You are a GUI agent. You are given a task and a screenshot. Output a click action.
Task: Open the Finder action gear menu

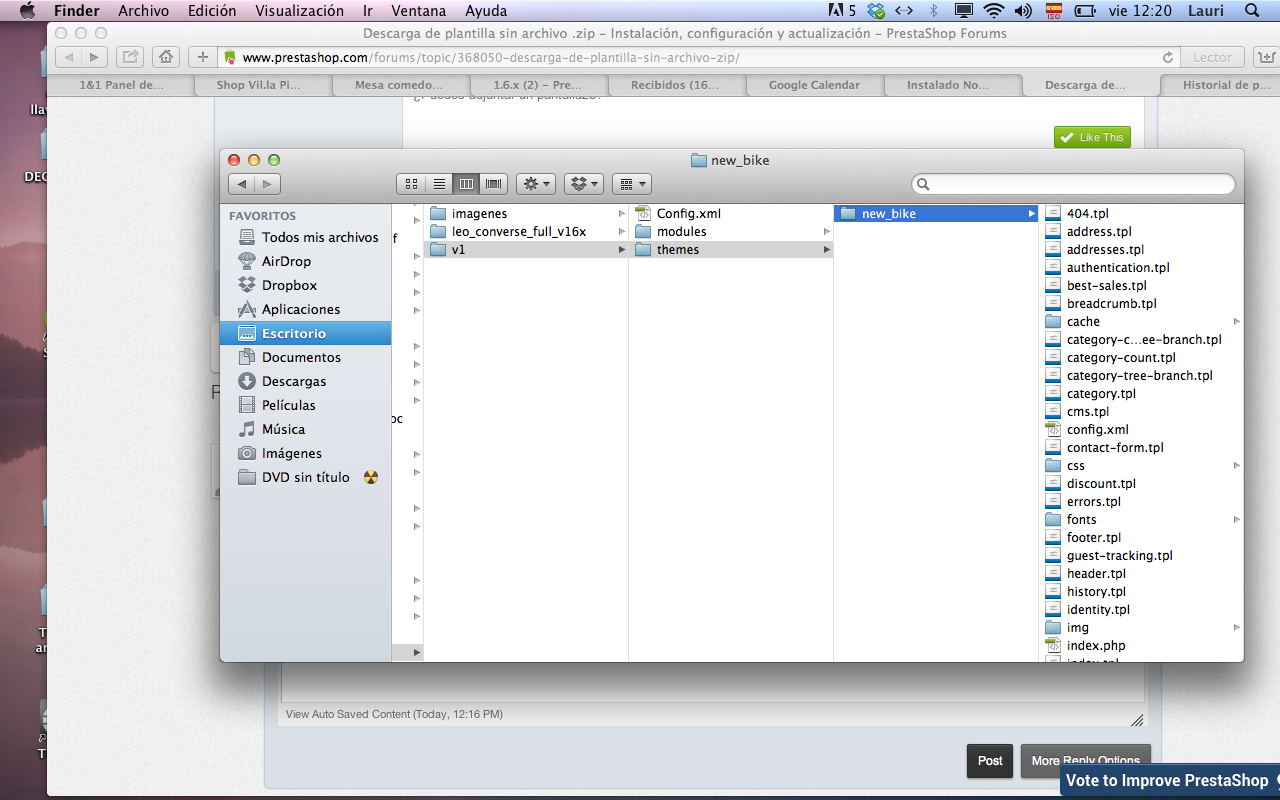536,184
